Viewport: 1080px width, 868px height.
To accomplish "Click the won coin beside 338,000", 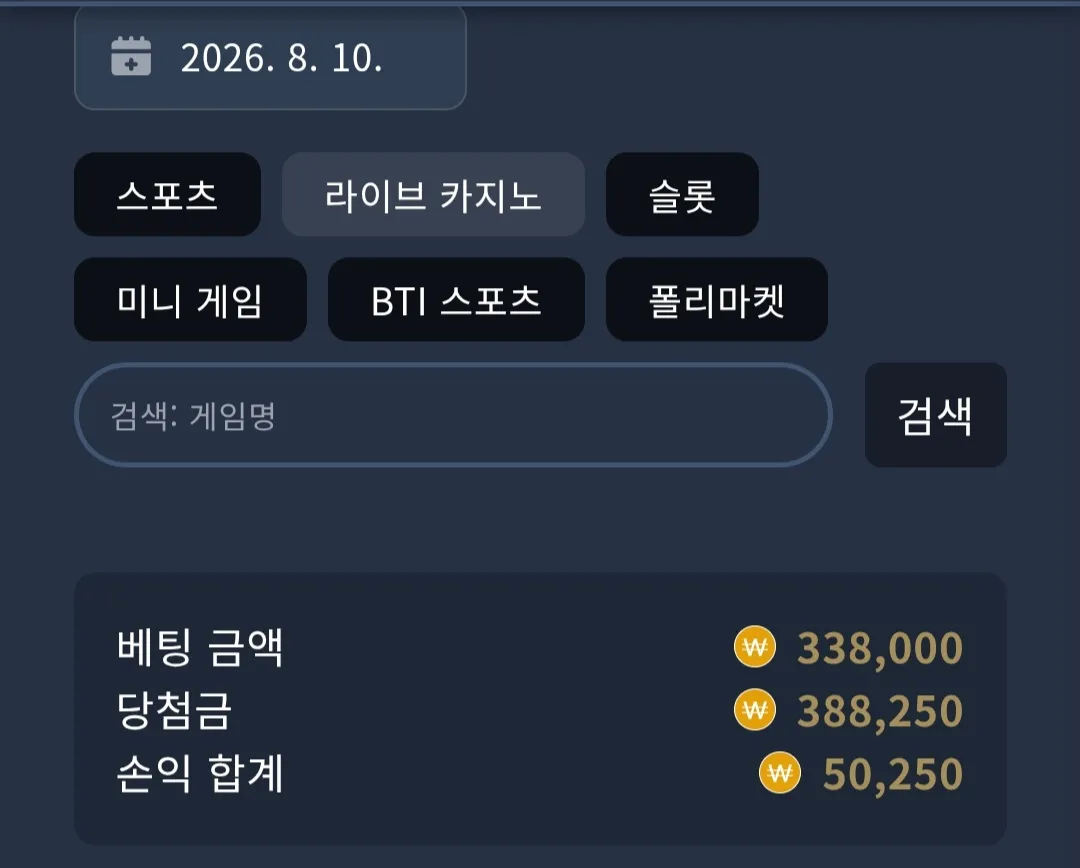I will pos(755,646).
